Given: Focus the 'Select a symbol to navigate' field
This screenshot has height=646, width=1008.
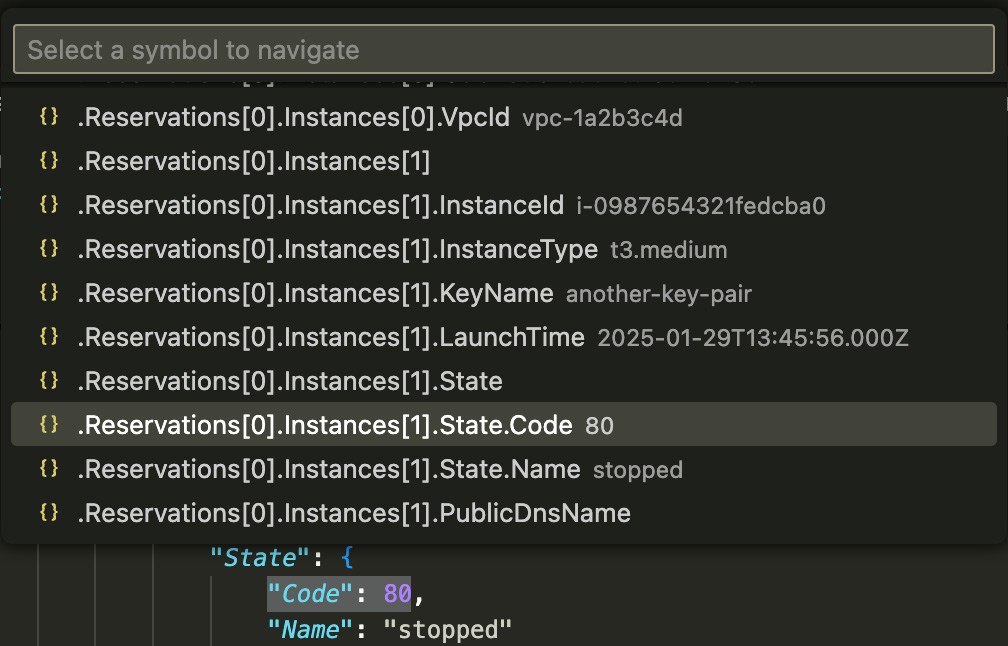Looking at the screenshot, I should click(x=504, y=49).
